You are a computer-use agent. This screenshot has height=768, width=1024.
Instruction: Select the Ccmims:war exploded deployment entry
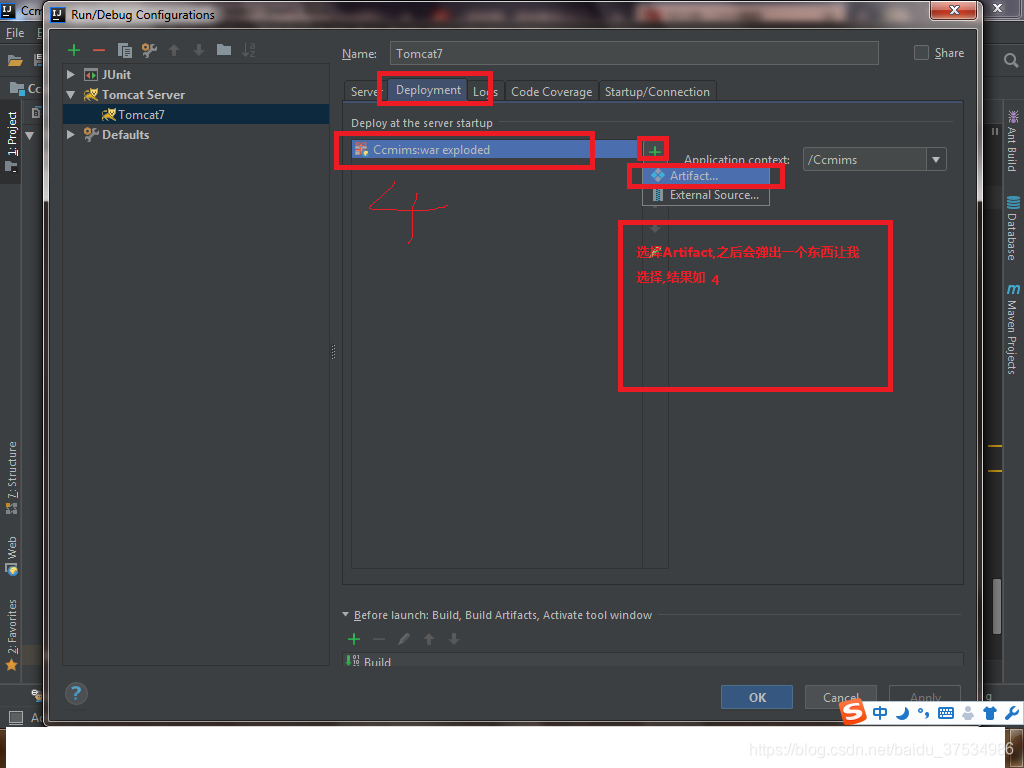pos(494,150)
